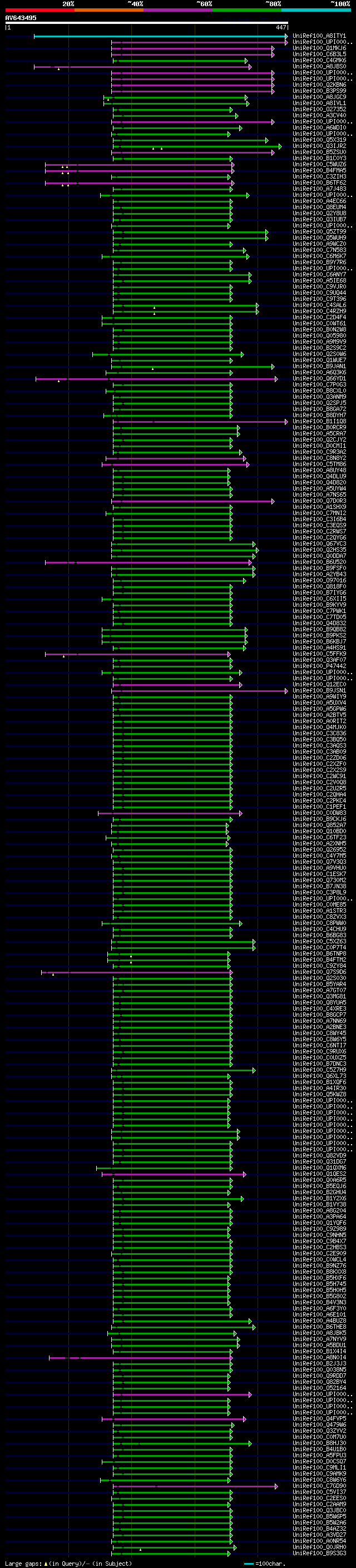This screenshot has height=1568, width=356.
Task: Click the purple alignment bar for B1I1Q8
Action: (200, 422)
